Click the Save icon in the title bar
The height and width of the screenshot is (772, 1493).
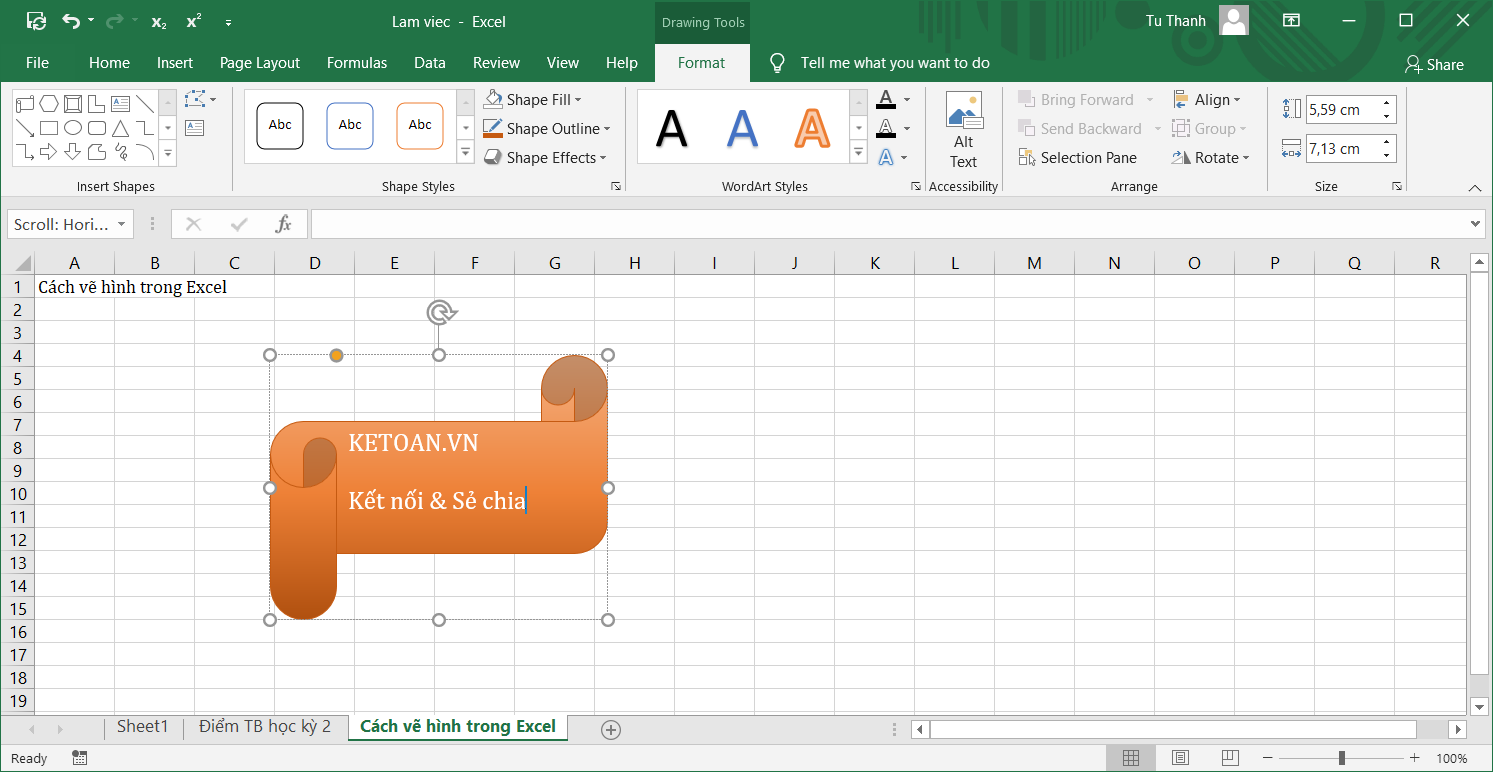click(36, 21)
